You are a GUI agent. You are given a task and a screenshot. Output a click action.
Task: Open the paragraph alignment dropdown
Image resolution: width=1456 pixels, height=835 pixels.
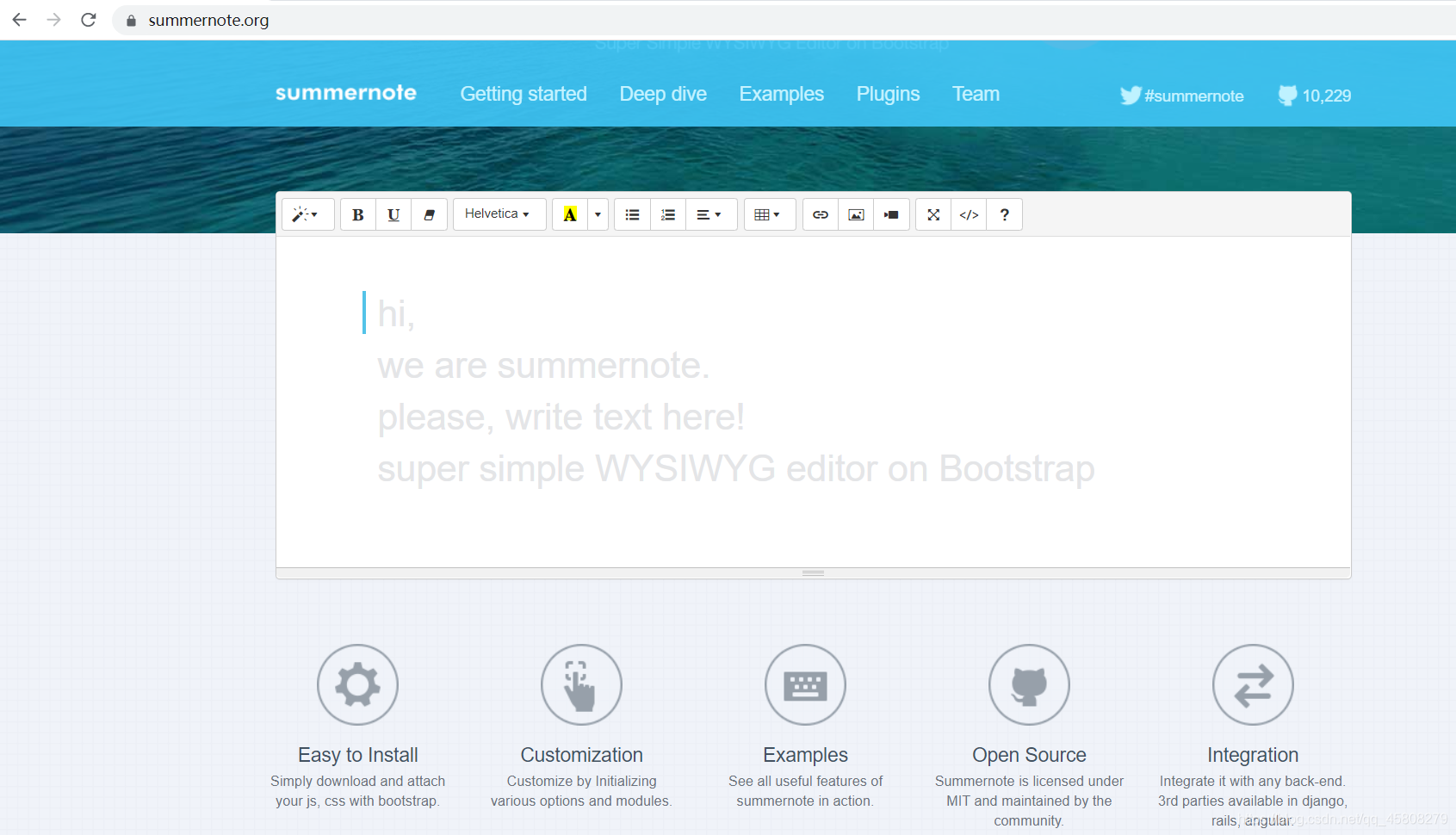pyautogui.click(x=711, y=215)
